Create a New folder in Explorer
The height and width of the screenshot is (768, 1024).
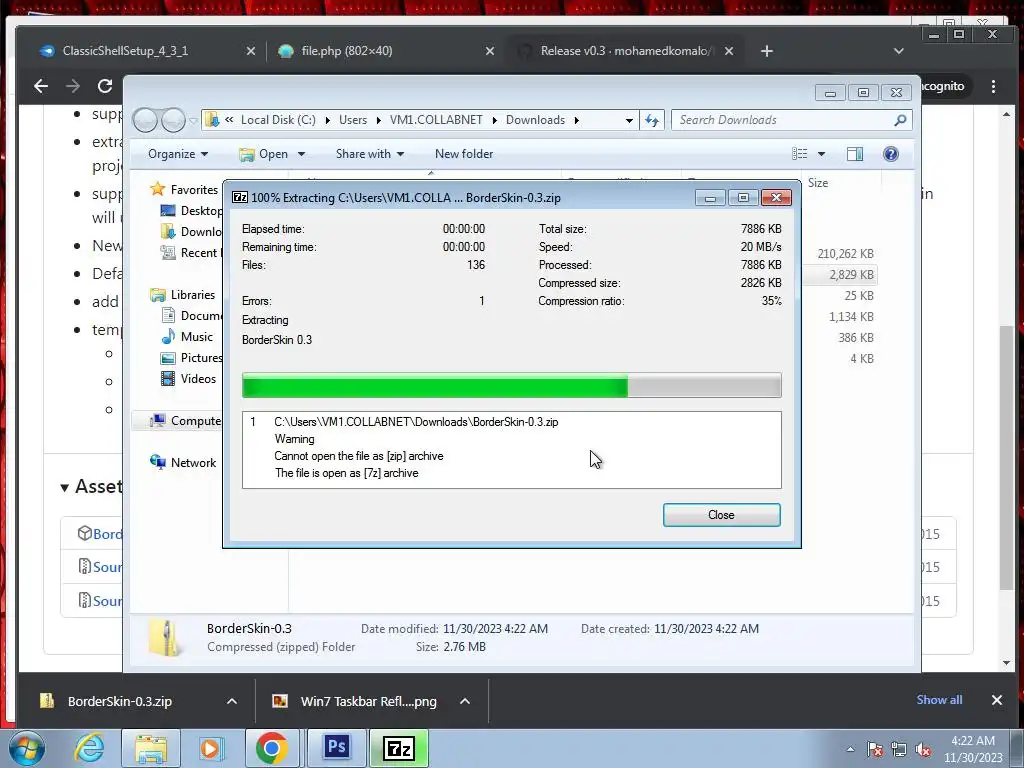464,154
